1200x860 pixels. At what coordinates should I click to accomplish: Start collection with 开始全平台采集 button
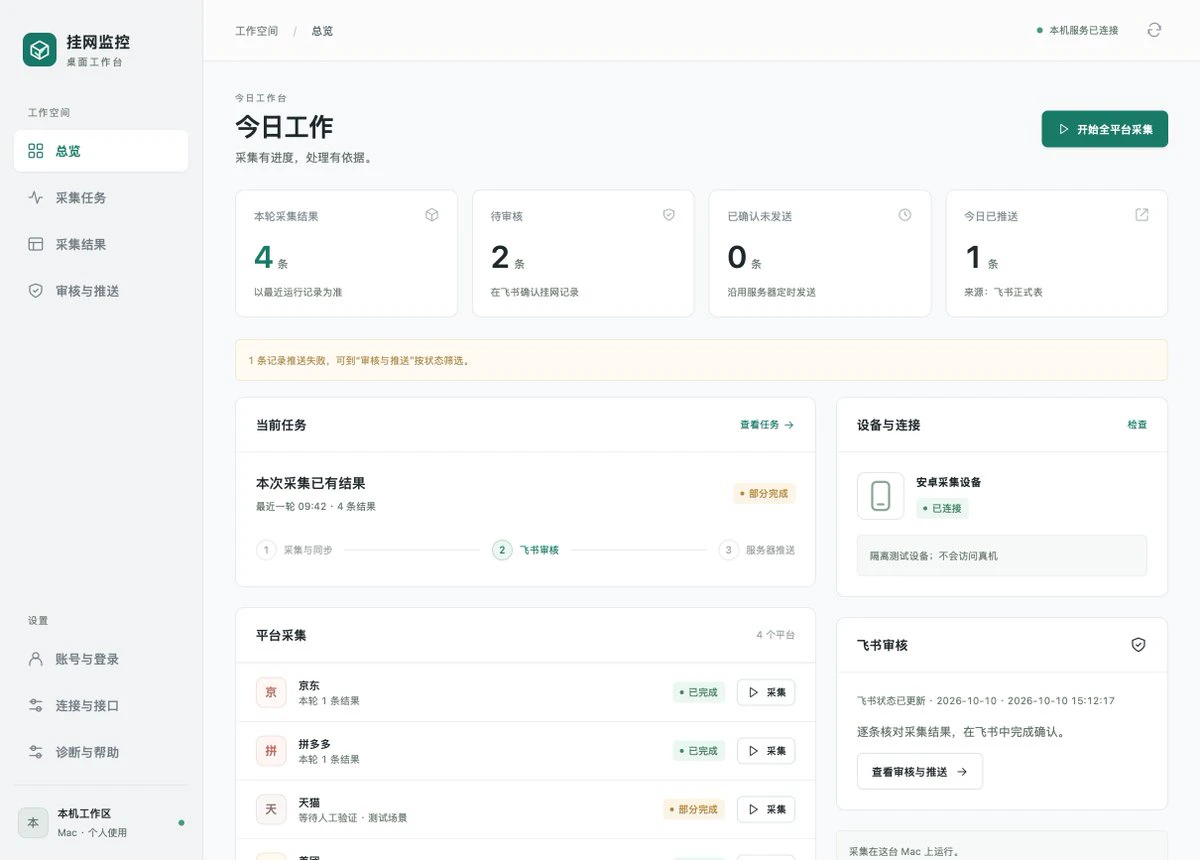1105,129
